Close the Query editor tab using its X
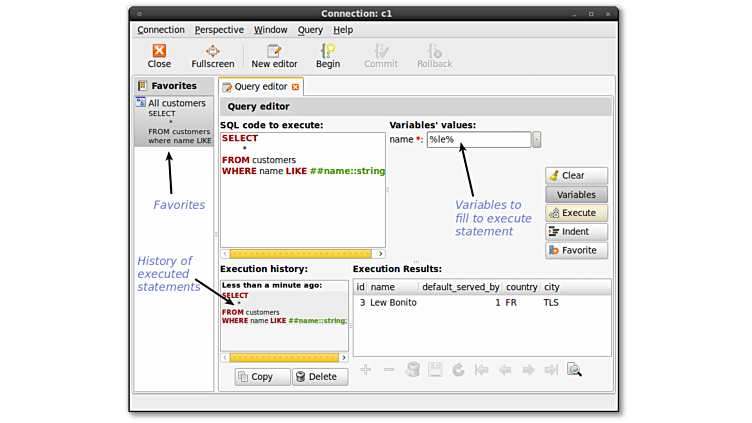752x423 pixels. click(295, 87)
